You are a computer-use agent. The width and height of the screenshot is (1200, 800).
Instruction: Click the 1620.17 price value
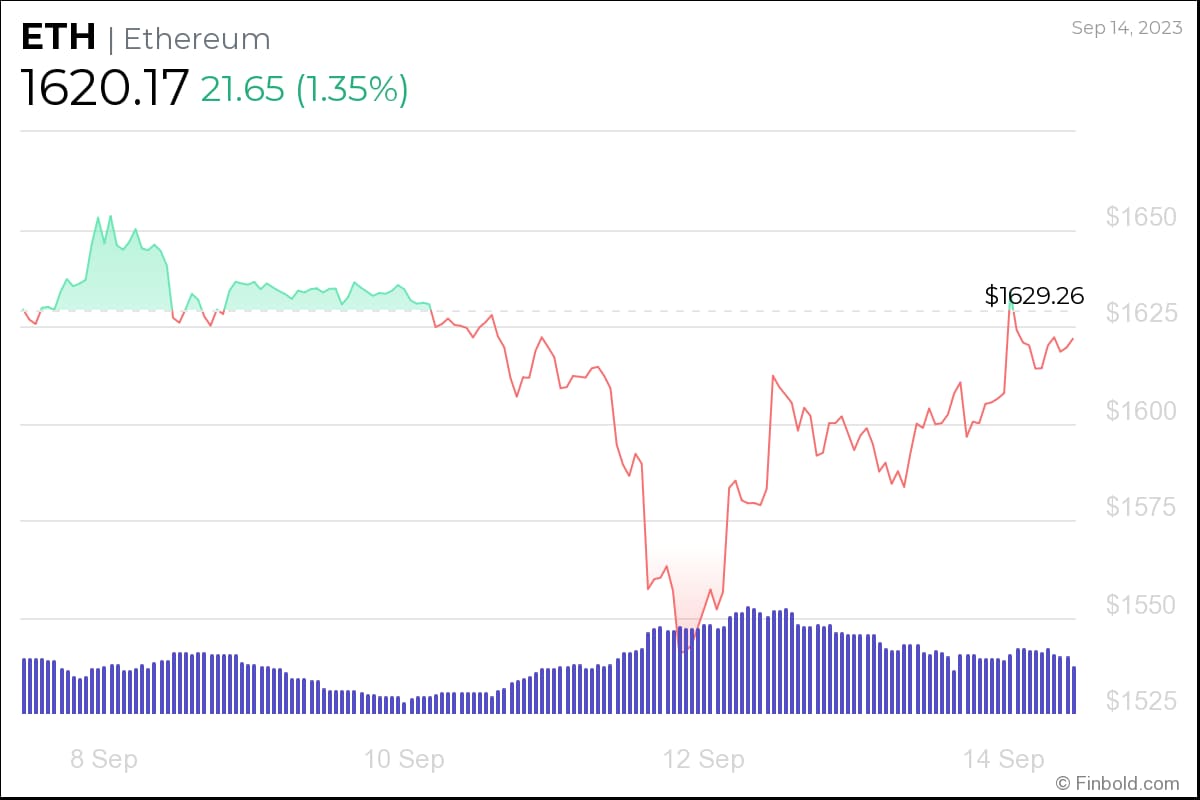coord(104,88)
